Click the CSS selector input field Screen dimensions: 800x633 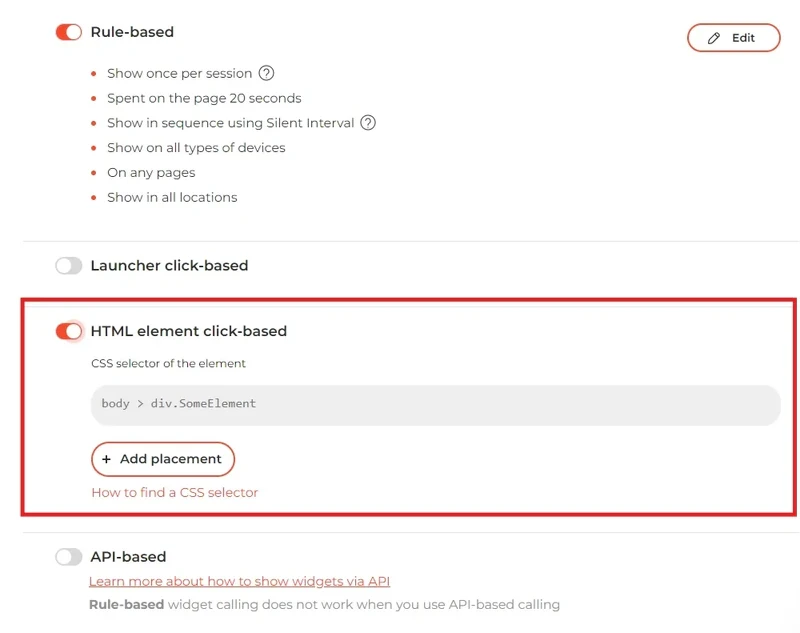435,404
